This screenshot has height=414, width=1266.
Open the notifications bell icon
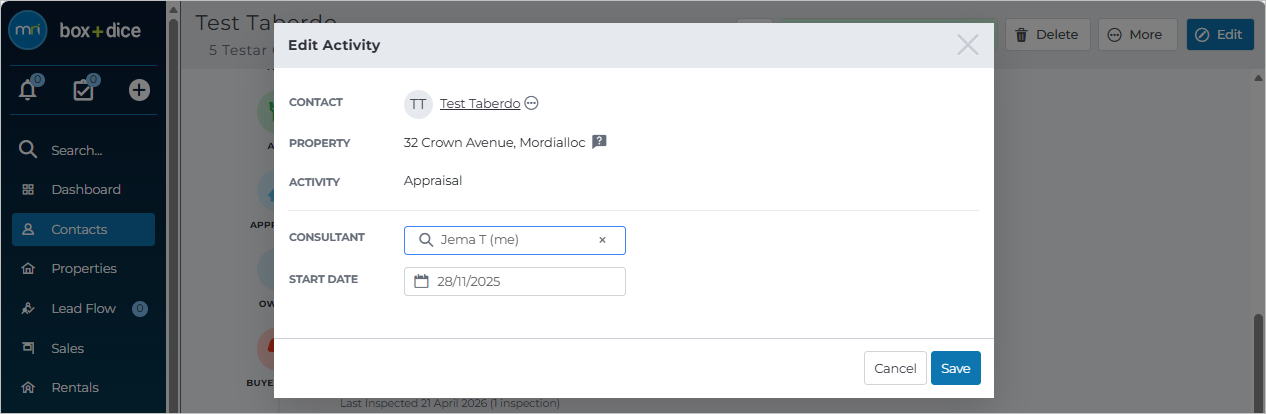(x=28, y=90)
